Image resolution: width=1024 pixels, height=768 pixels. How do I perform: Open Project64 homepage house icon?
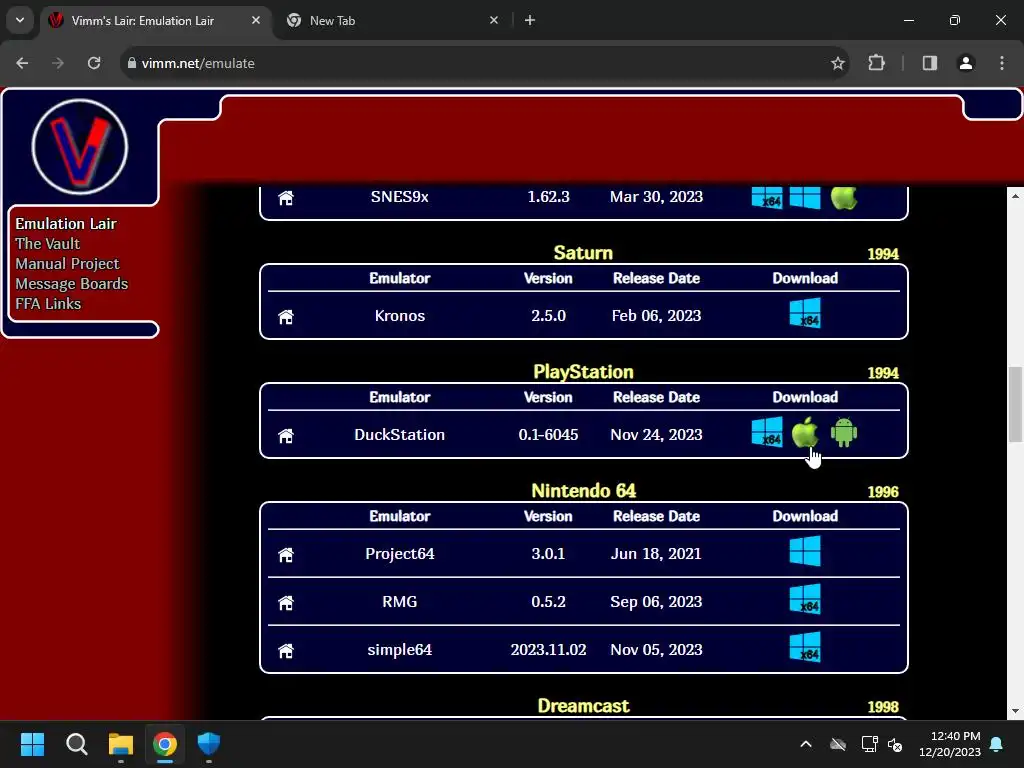click(285, 554)
